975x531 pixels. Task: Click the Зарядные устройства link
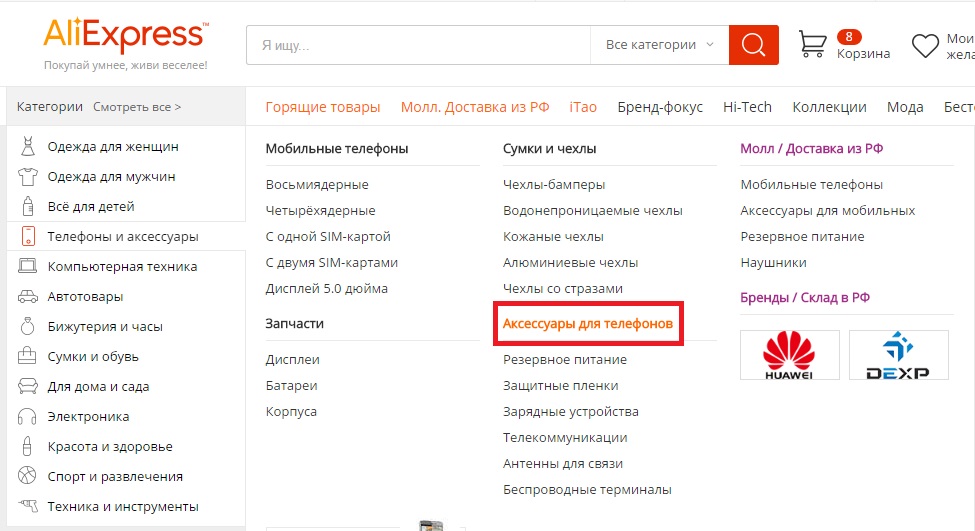click(x=571, y=412)
